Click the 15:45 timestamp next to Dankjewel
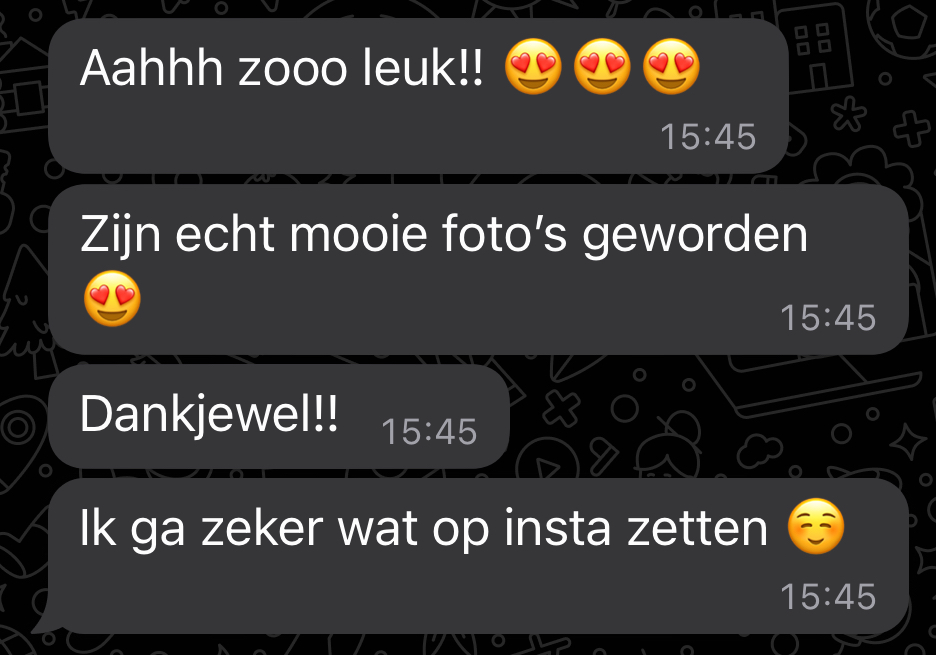This screenshot has height=655, width=936. tap(429, 431)
